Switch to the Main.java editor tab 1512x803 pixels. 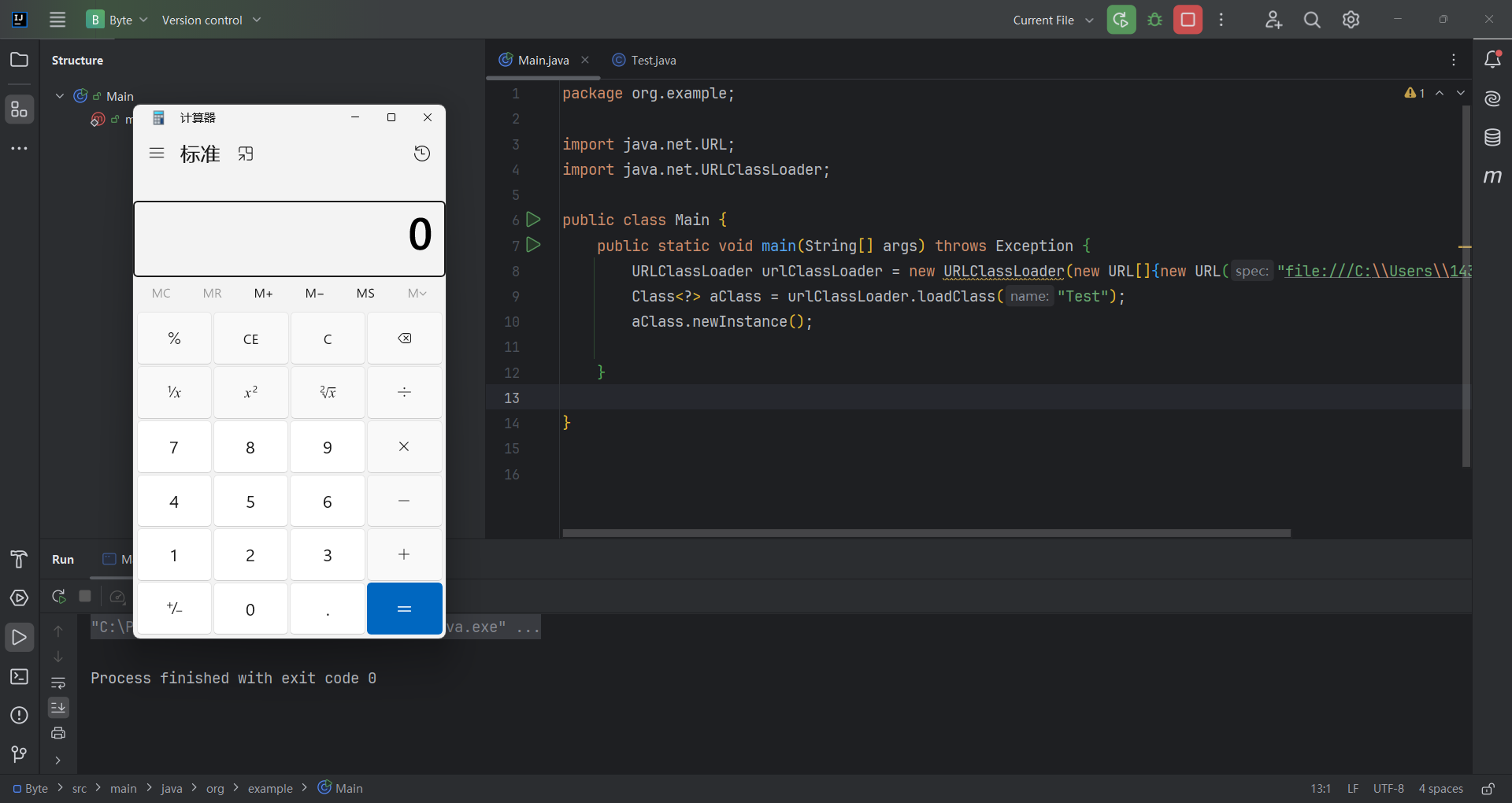tap(543, 60)
